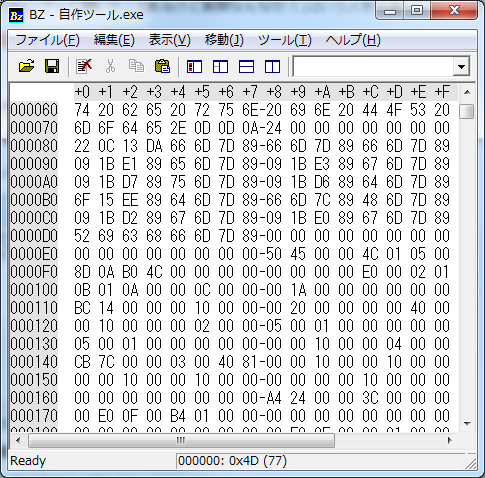The image size is (485, 478).
Task: Click the Cut scissors icon
Action: (x=110, y=66)
